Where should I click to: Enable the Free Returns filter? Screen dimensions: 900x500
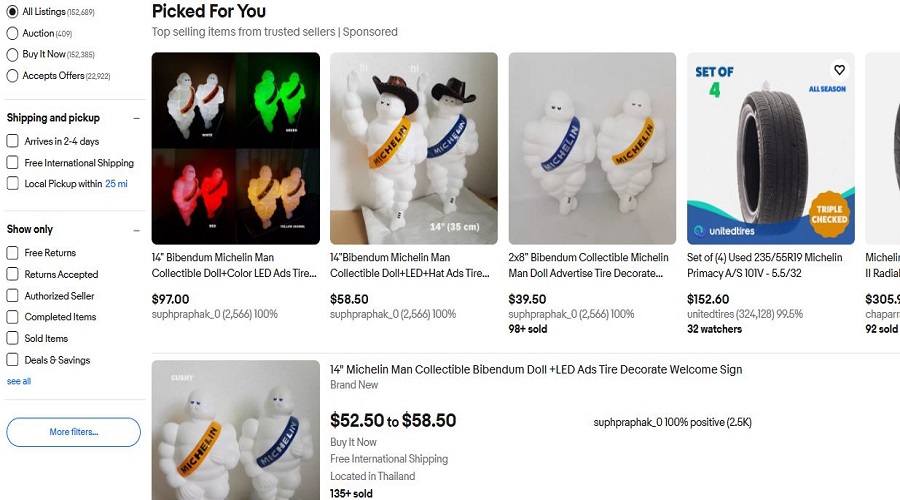pos(13,253)
